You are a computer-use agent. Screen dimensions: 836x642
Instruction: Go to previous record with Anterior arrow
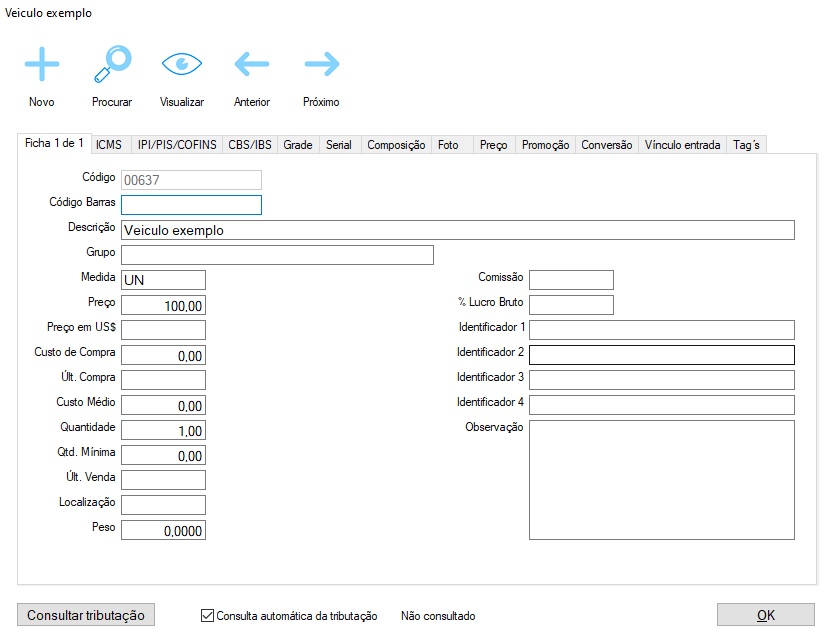252,66
